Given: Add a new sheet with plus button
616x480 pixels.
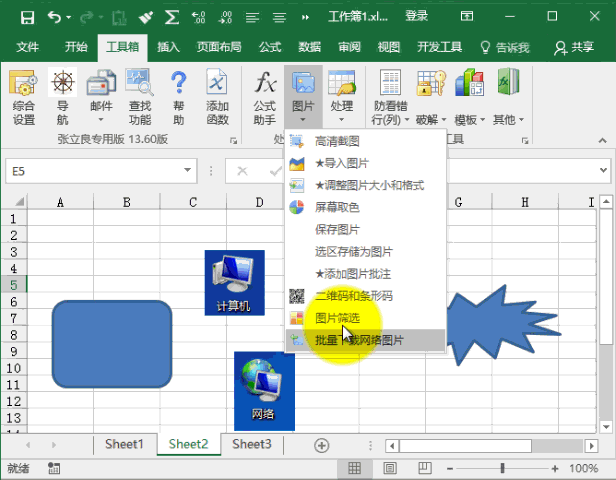Looking at the screenshot, I should click(x=321, y=445).
